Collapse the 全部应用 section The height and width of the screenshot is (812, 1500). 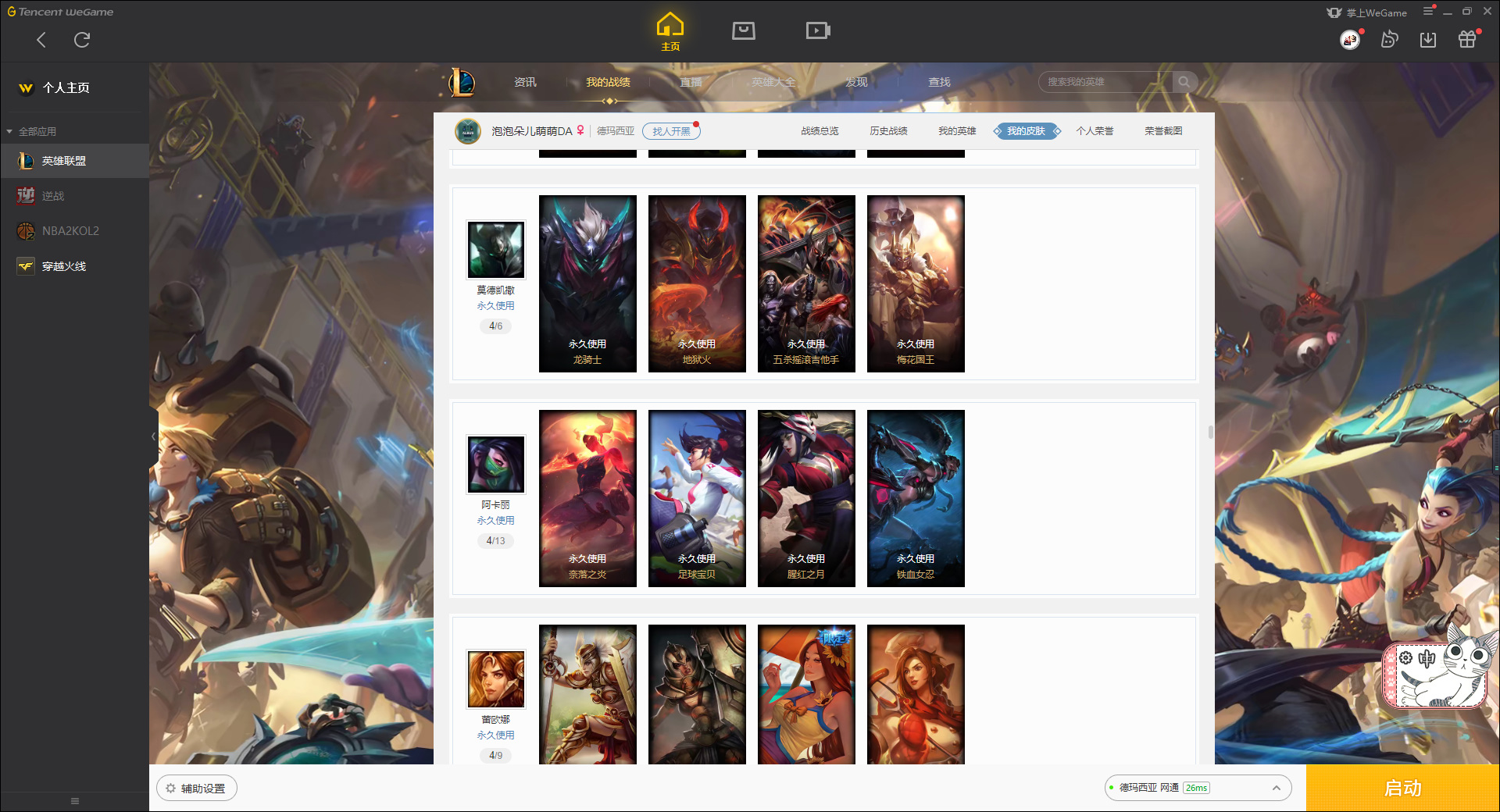tap(9, 131)
